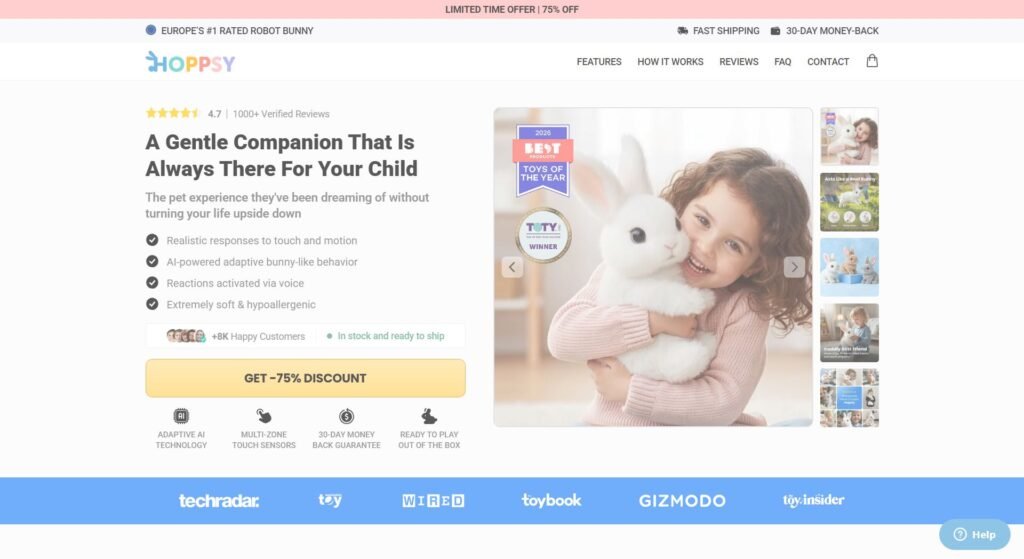Select the three bunnies thumbnail
Viewport: 1024px width, 559px height.
849,267
